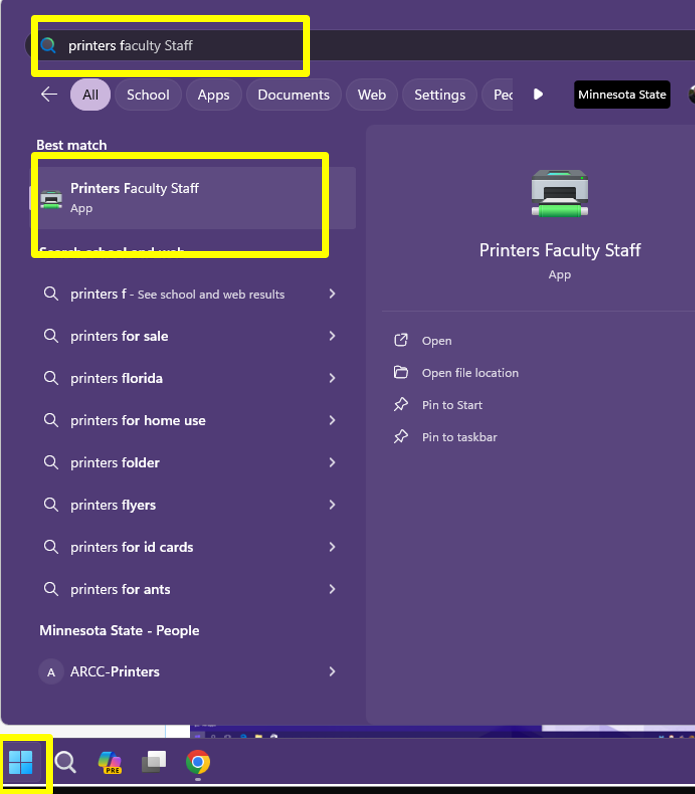Pin Printers Faculty Staff to taskbar
695x794 pixels.
(x=459, y=437)
